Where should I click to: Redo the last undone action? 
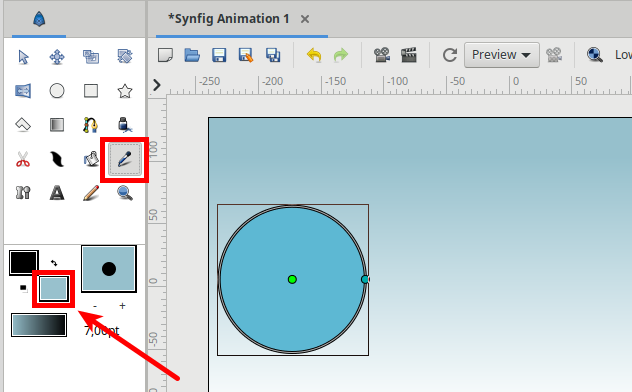(x=341, y=55)
